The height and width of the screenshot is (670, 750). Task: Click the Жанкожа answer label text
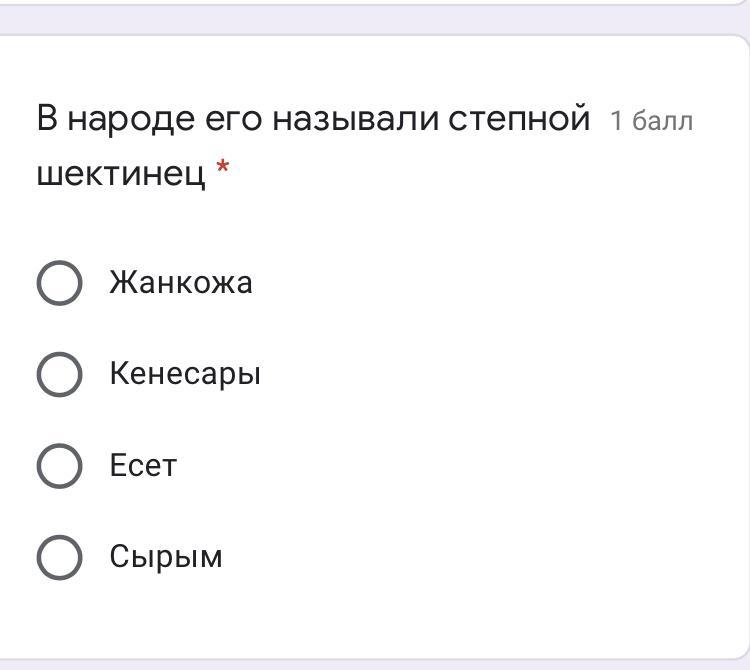(x=181, y=282)
